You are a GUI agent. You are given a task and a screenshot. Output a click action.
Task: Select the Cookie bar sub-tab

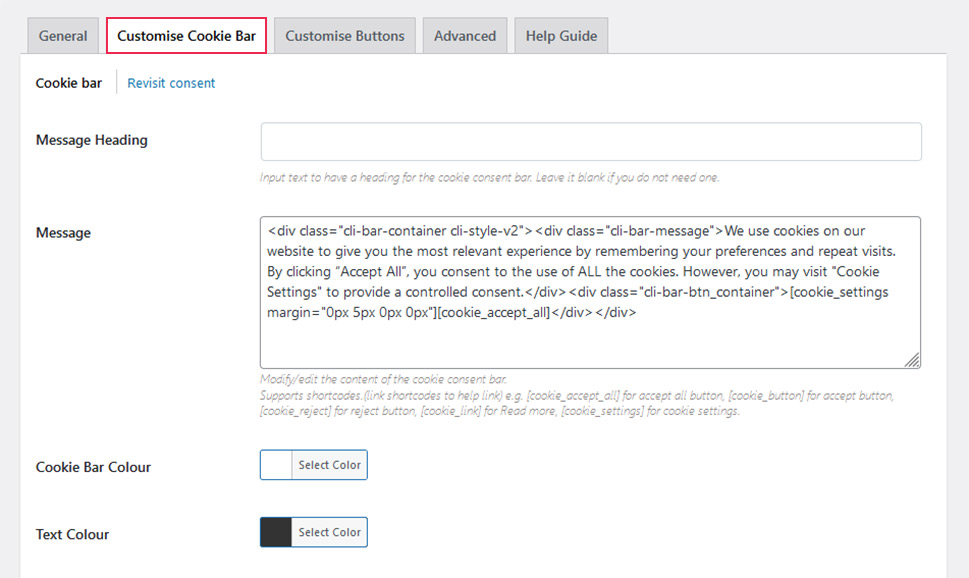68,83
